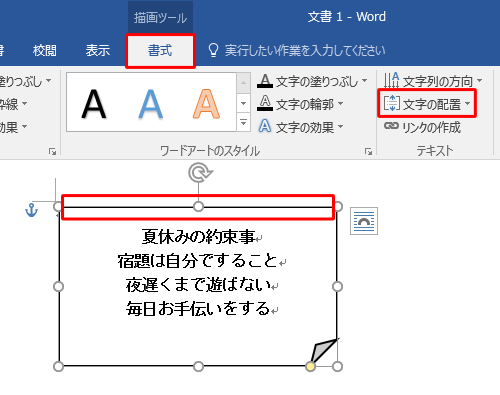Expand the full WordArt styles gallery
This screenshot has width=500, height=395.
[x=244, y=122]
